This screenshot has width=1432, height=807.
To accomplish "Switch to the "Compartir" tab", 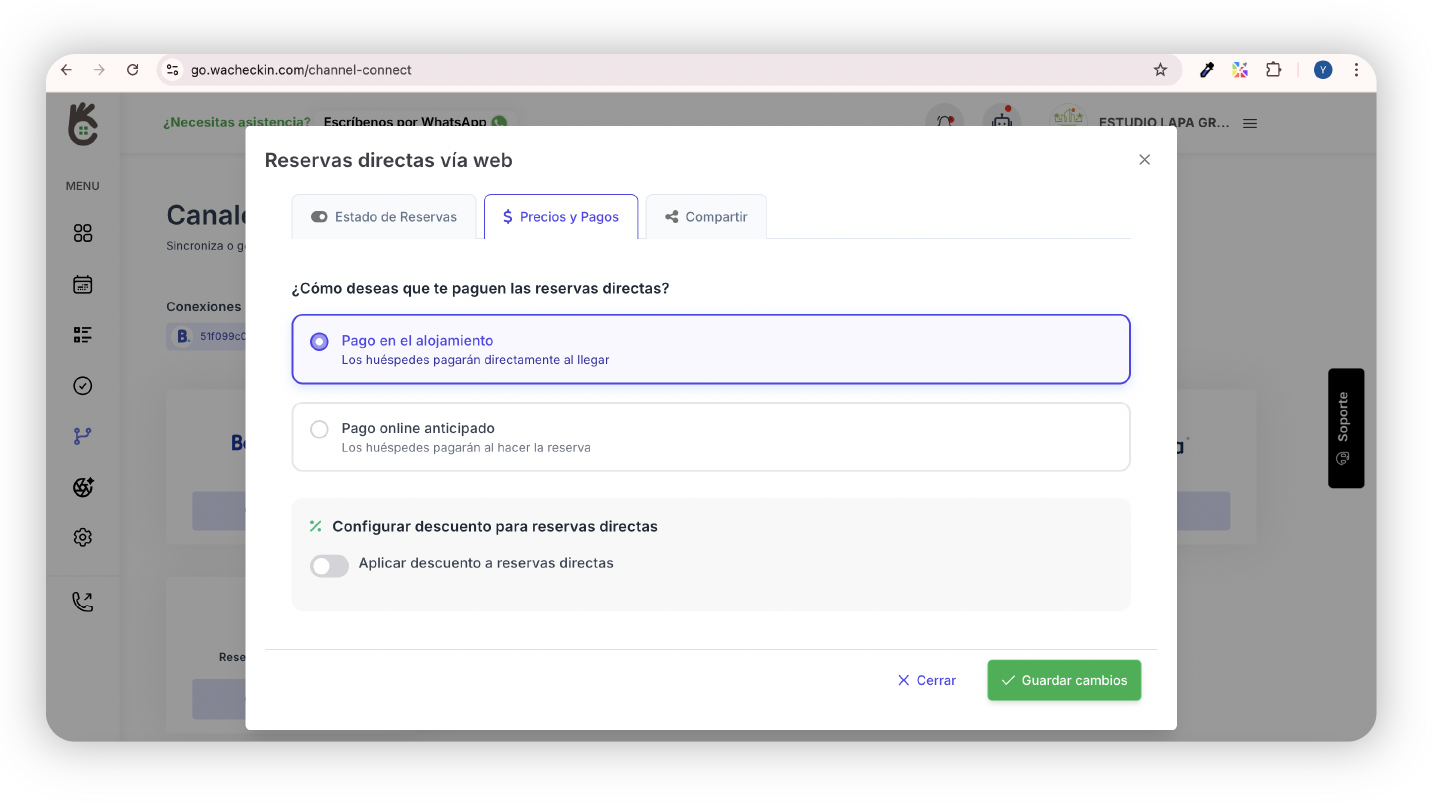I will click(706, 217).
